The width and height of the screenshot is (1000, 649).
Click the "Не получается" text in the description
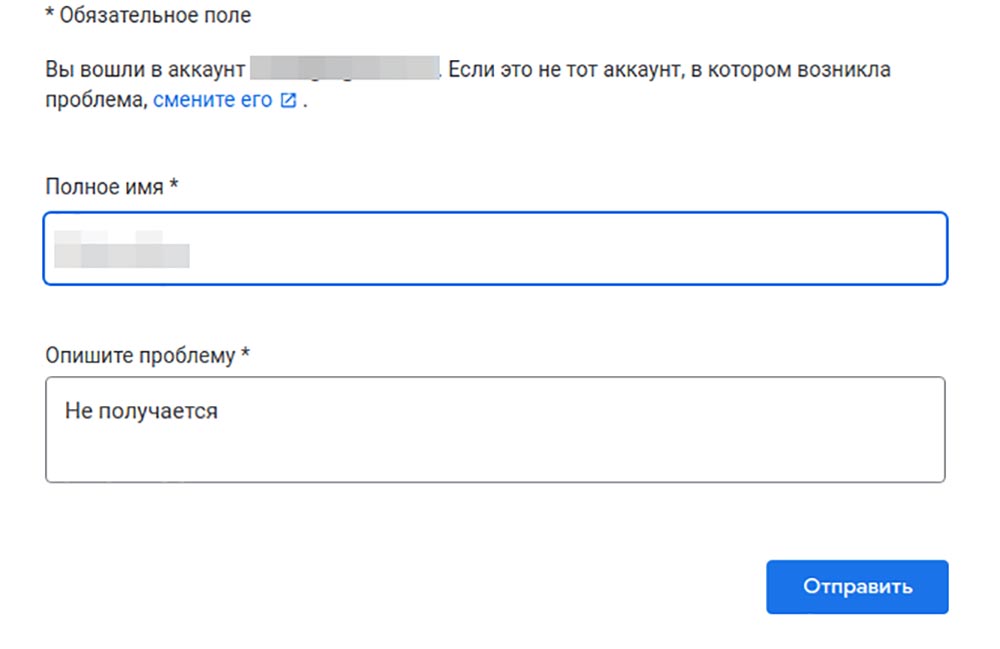pos(141,411)
